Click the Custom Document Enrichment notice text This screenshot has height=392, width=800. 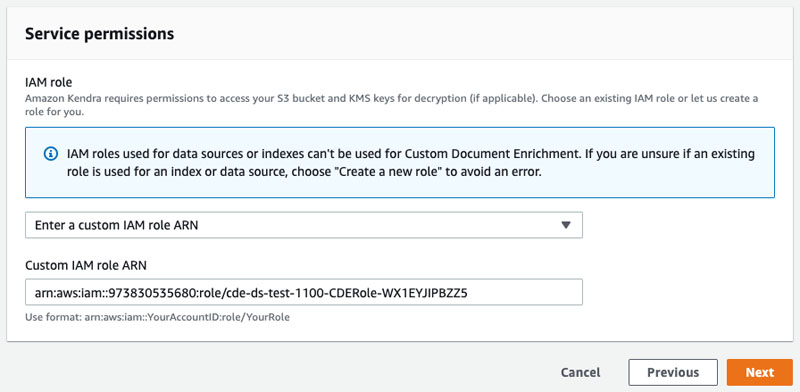[411, 163]
